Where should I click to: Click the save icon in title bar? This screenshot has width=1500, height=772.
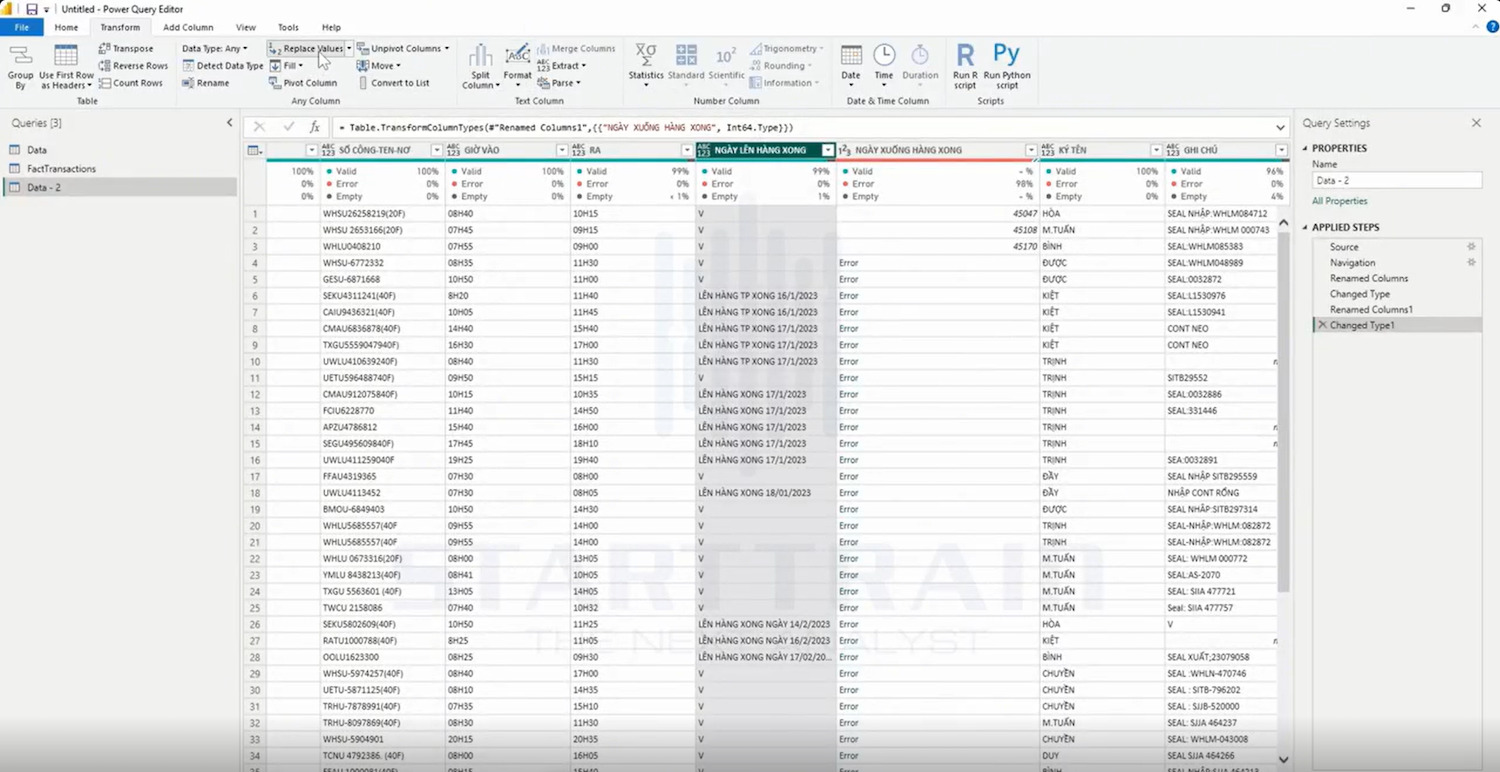(x=31, y=9)
